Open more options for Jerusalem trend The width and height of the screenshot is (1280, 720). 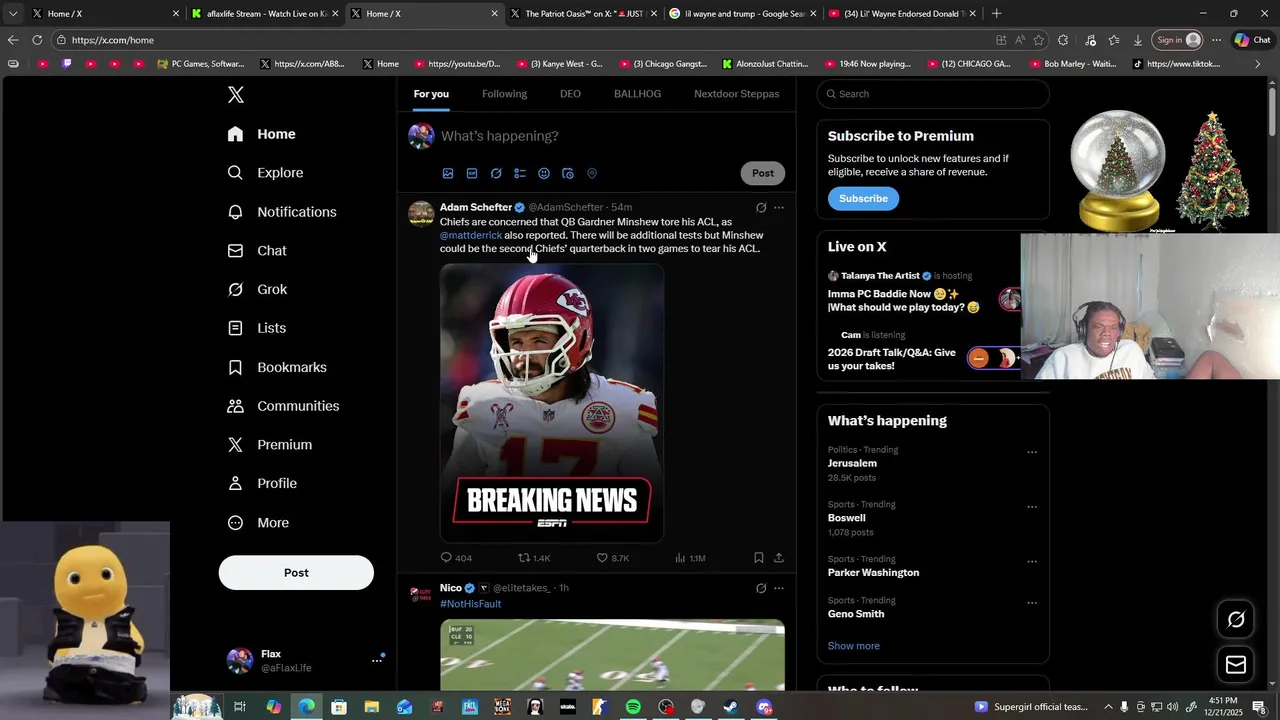click(1032, 452)
